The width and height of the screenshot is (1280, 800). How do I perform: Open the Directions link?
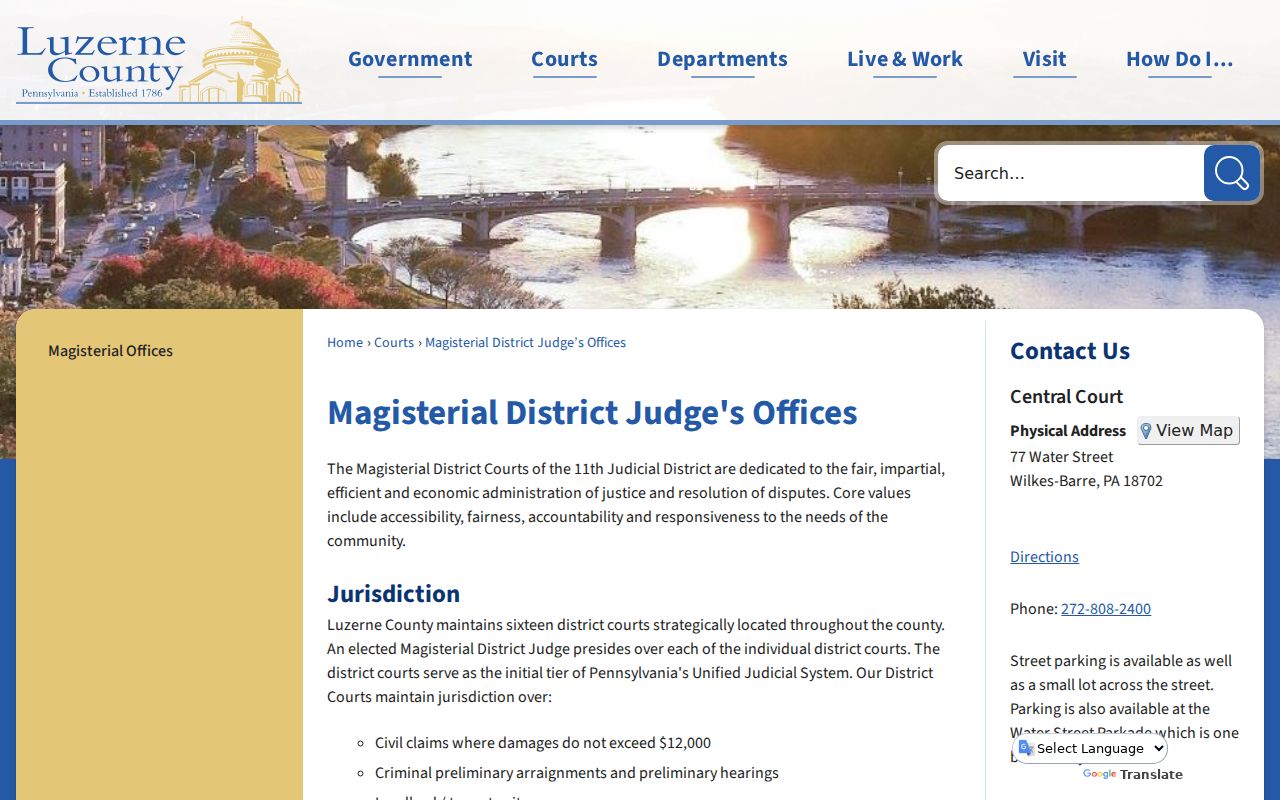point(1044,557)
